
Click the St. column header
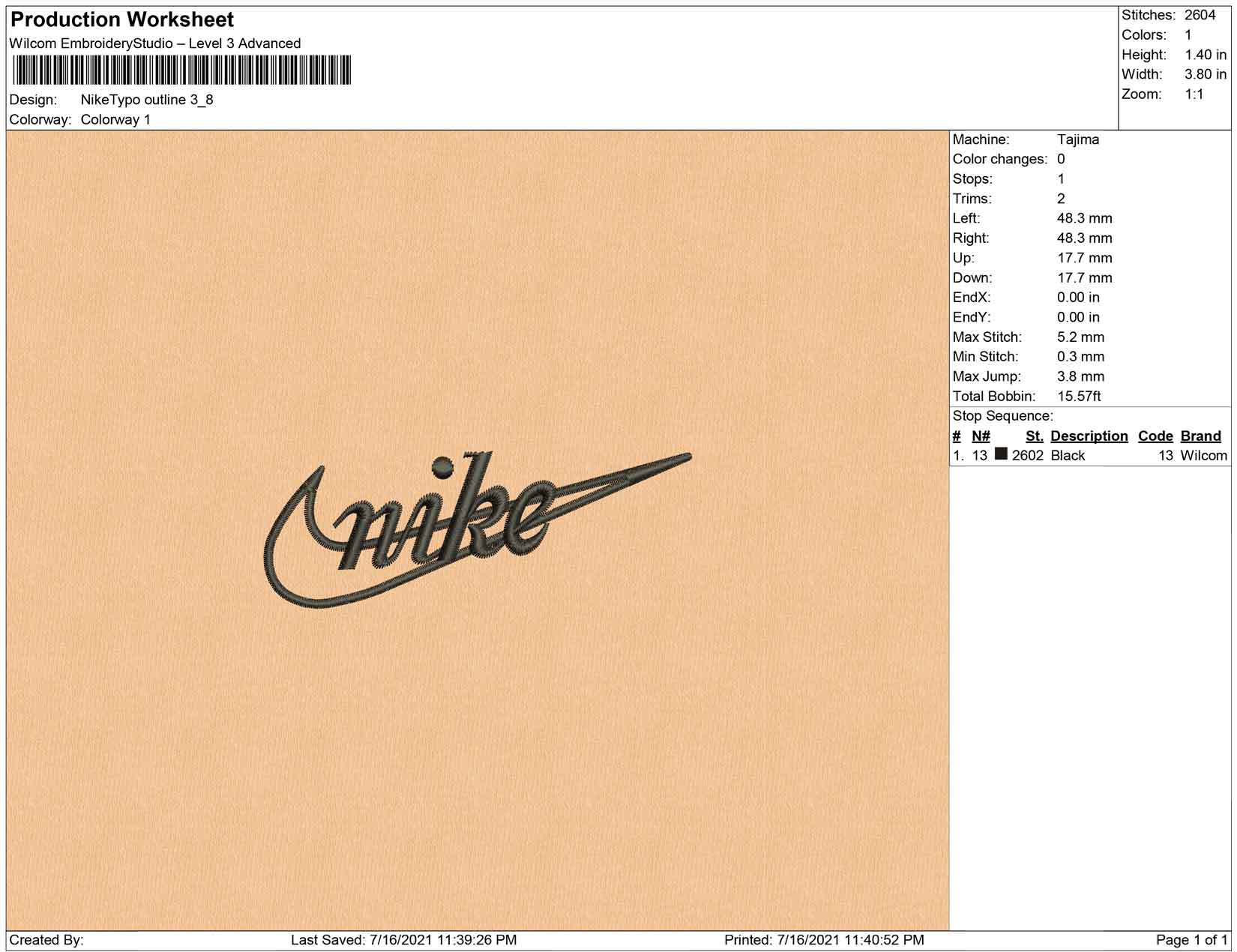[1035, 436]
